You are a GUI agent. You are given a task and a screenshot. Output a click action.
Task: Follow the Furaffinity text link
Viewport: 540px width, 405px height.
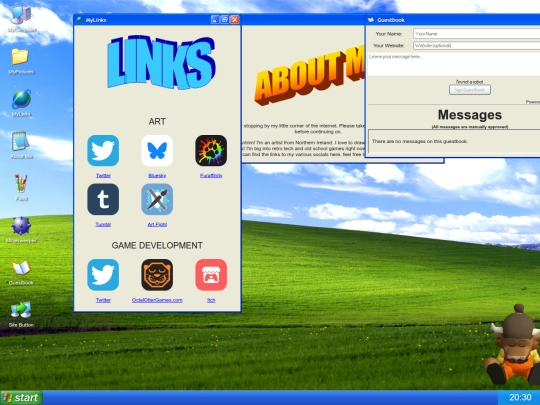211,176
